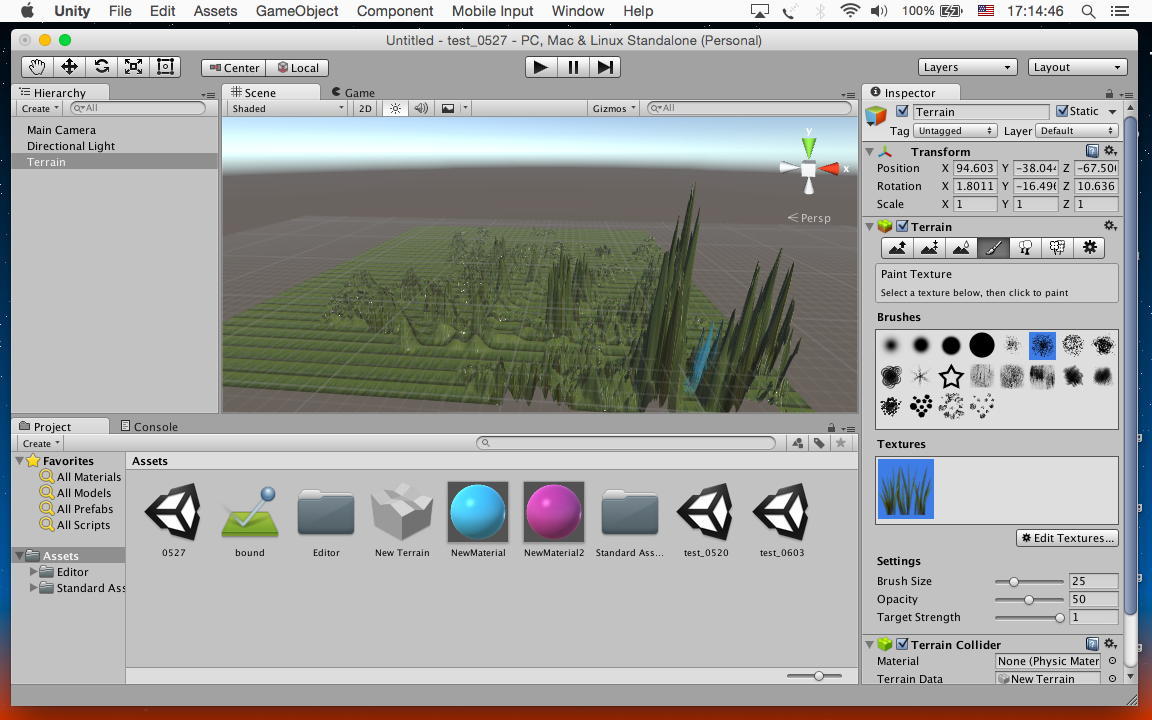Switch to the Console tab
This screenshot has height=720, width=1152.
point(149,426)
